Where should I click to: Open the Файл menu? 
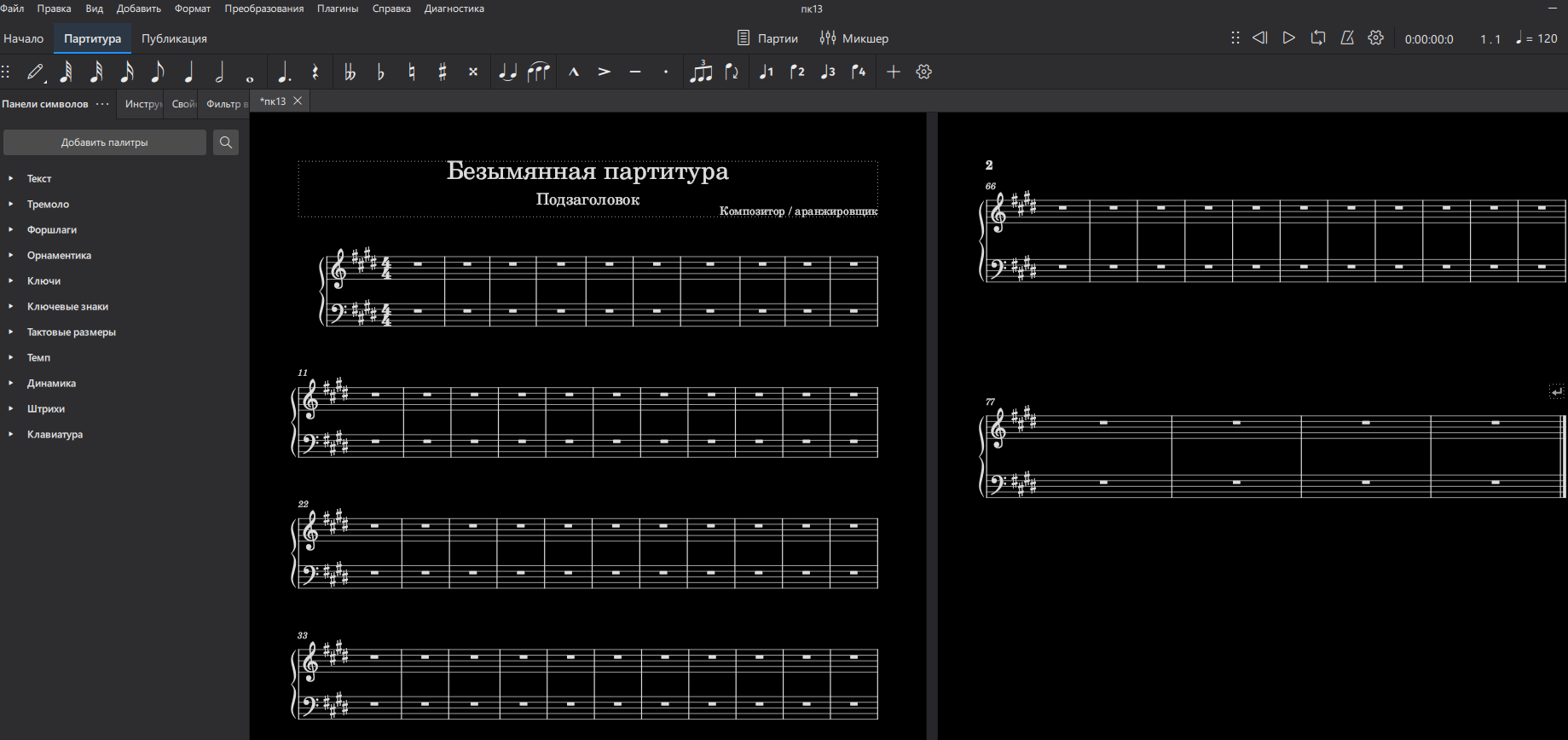pyautogui.click(x=12, y=9)
